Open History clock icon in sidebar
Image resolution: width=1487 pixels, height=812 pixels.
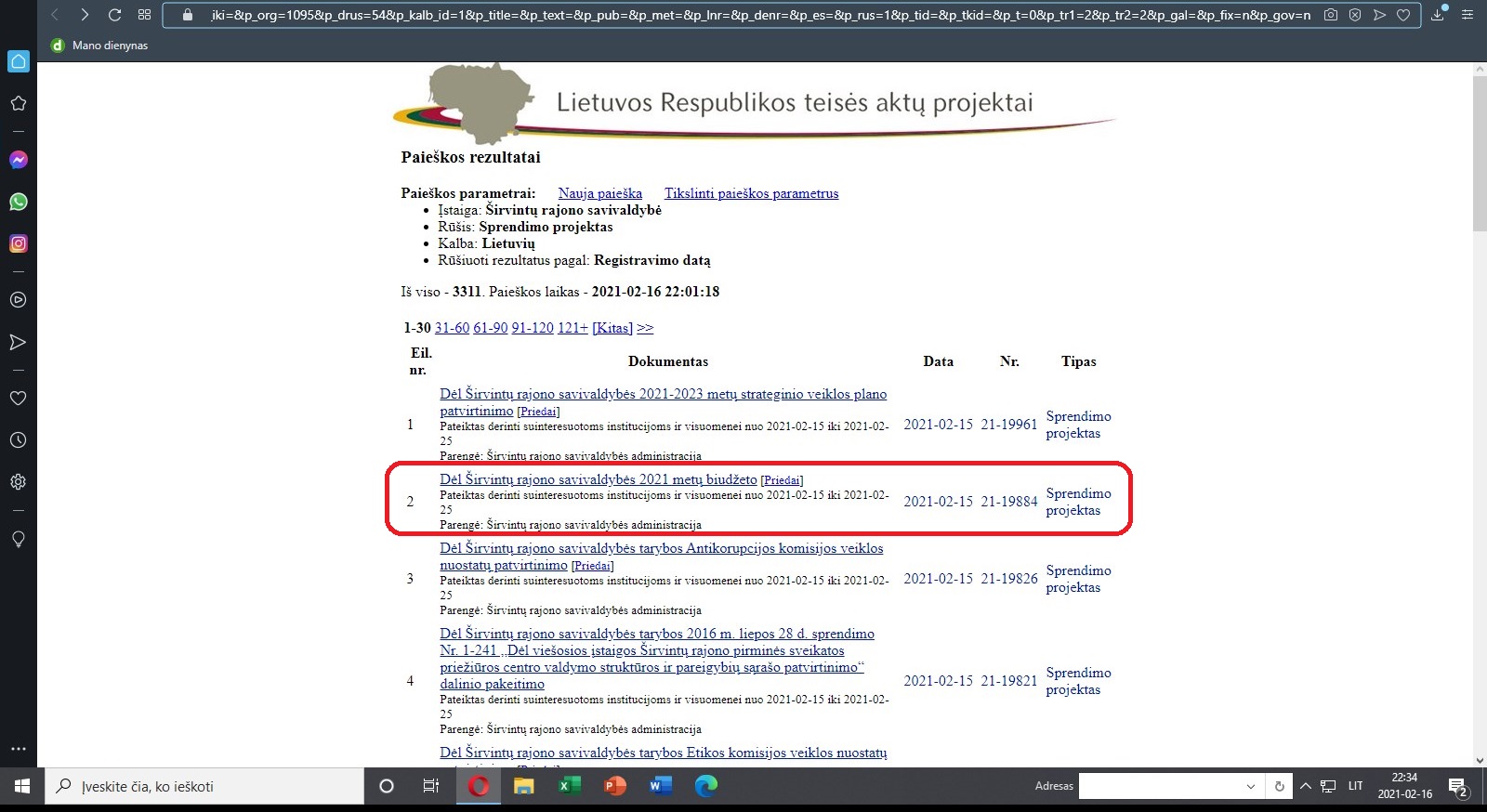(x=18, y=440)
